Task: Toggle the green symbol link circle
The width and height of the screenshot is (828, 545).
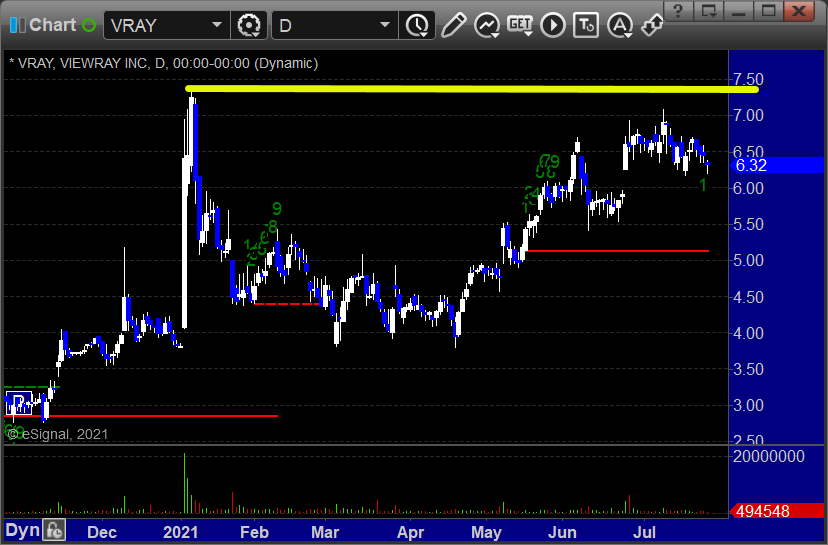Action: pos(89,25)
